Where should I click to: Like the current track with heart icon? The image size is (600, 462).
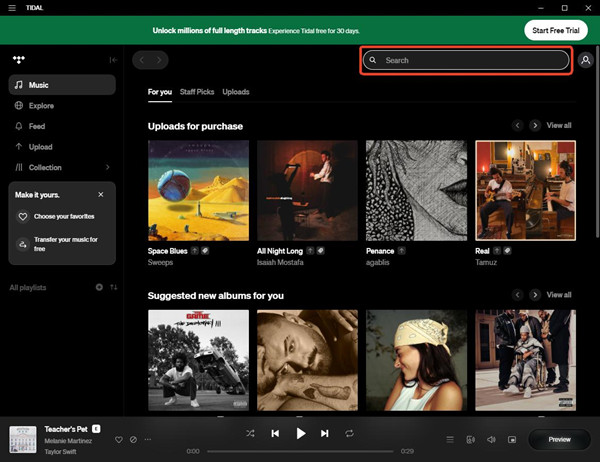point(119,439)
